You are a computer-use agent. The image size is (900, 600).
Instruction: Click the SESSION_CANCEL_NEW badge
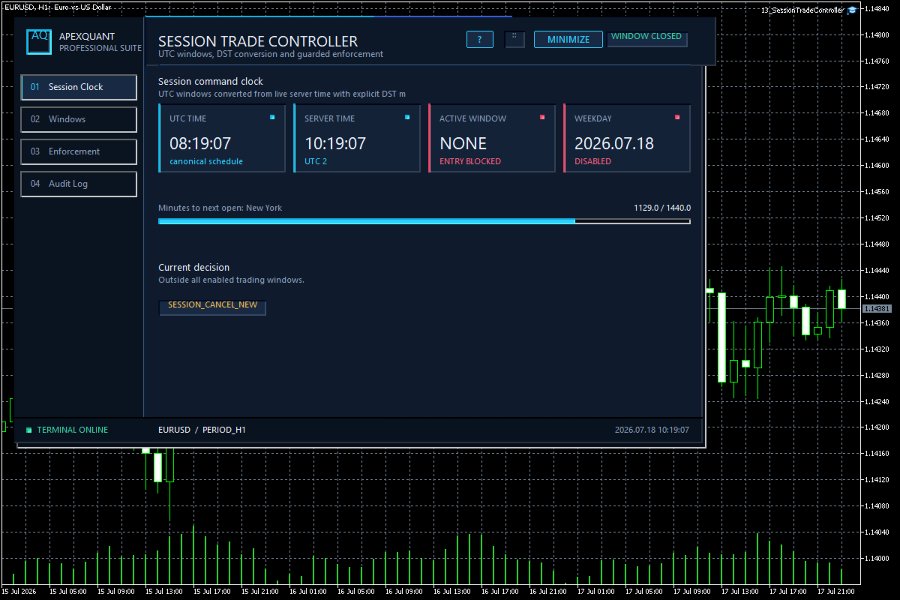(x=212, y=307)
